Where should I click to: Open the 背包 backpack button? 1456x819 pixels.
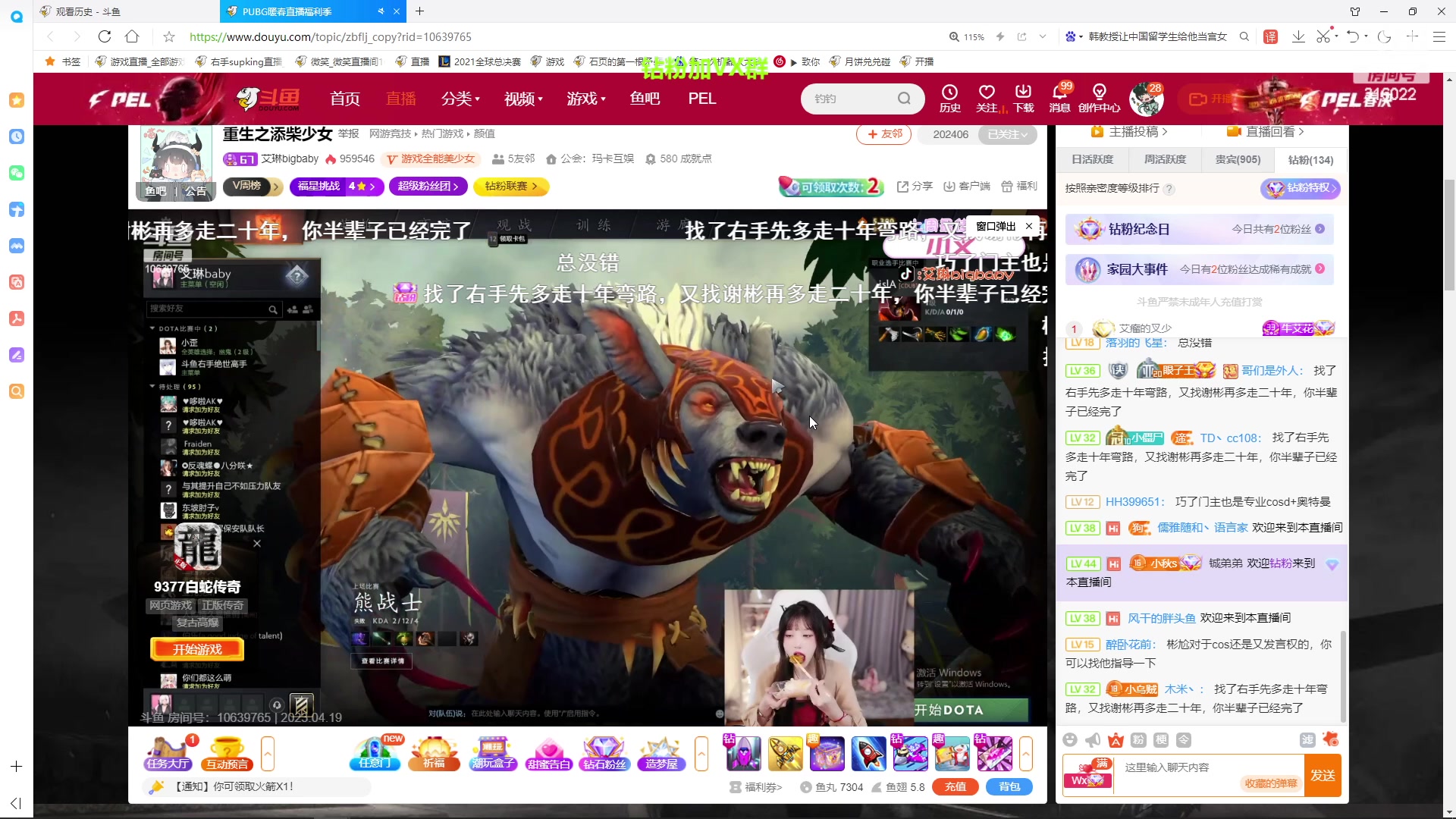click(1009, 787)
